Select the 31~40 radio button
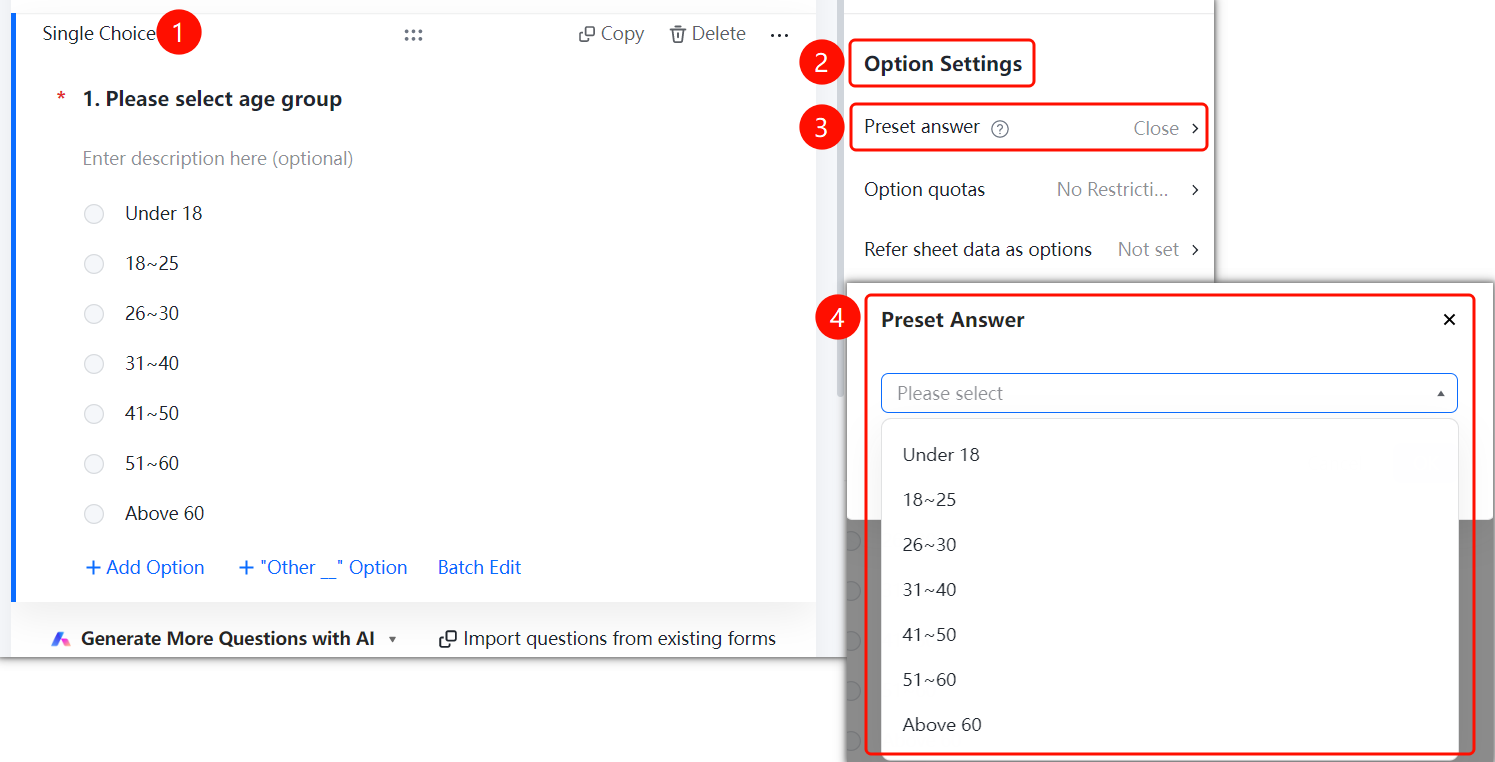The height and width of the screenshot is (762, 1495). [x=94, y=364]
